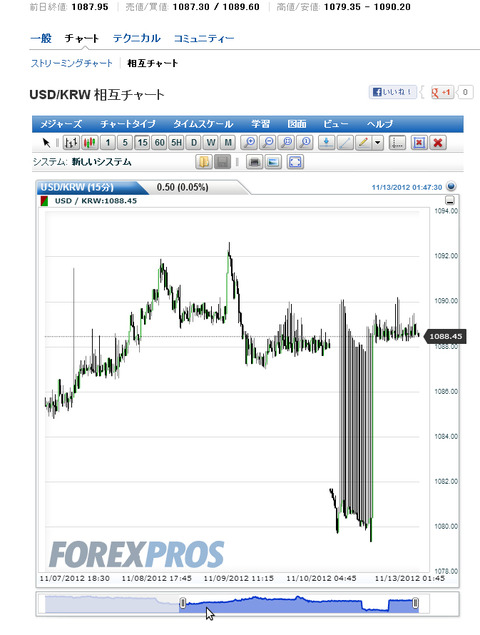The height and width of the screenshot is (635, 480).
Task: Click the zoom in magnifier icon
Action: point(249,143)
